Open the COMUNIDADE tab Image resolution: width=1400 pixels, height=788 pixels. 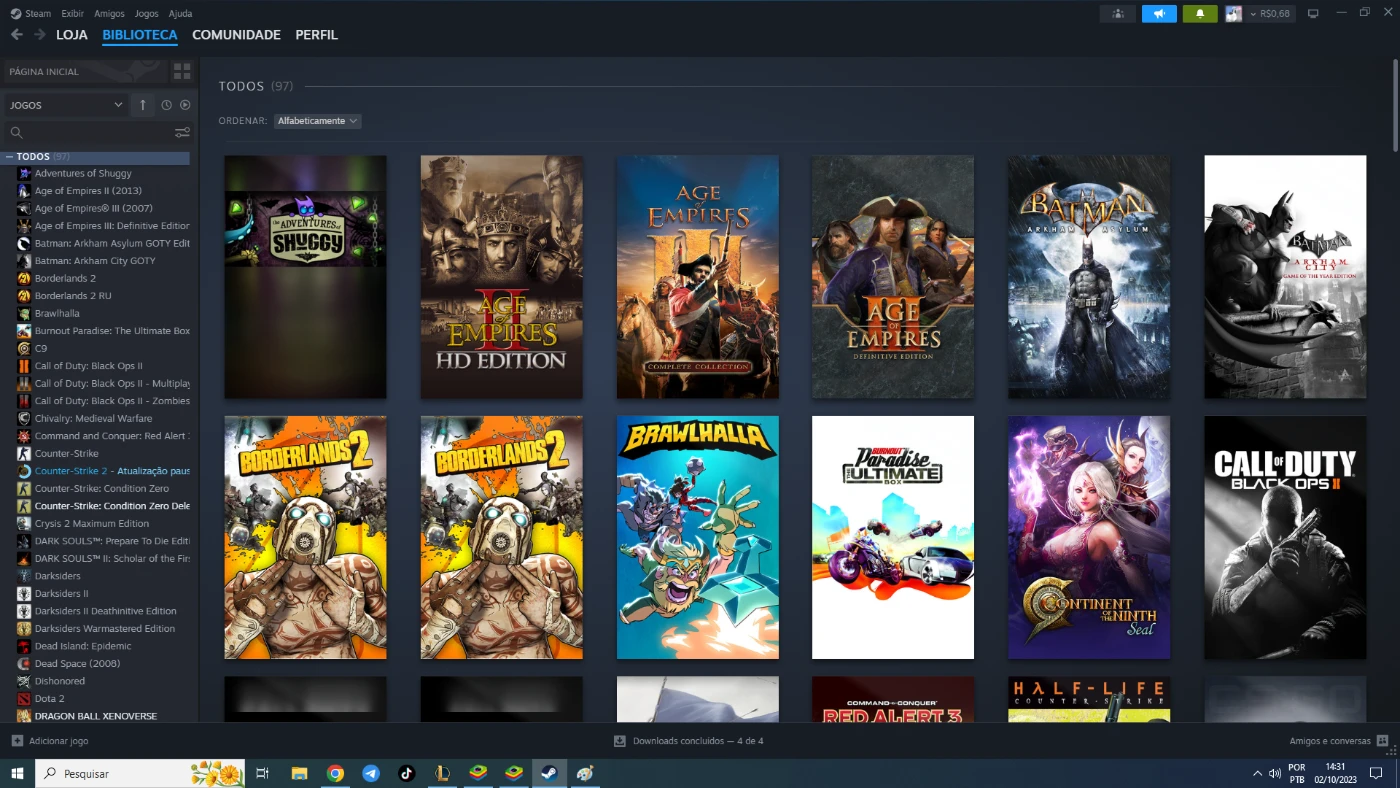[236, 35]
